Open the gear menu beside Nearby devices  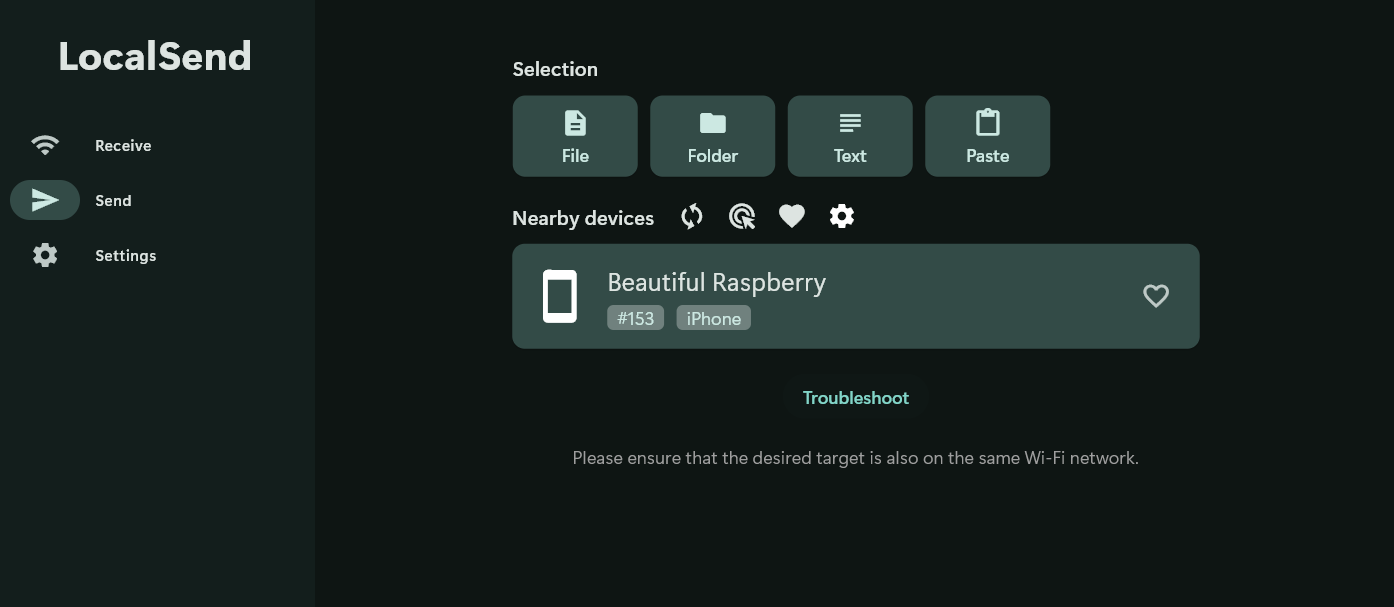tap(842, 217)
